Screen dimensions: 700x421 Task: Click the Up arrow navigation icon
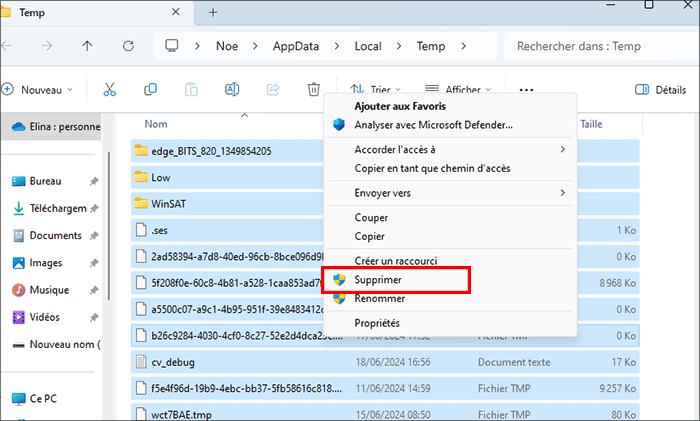point(87,46)
